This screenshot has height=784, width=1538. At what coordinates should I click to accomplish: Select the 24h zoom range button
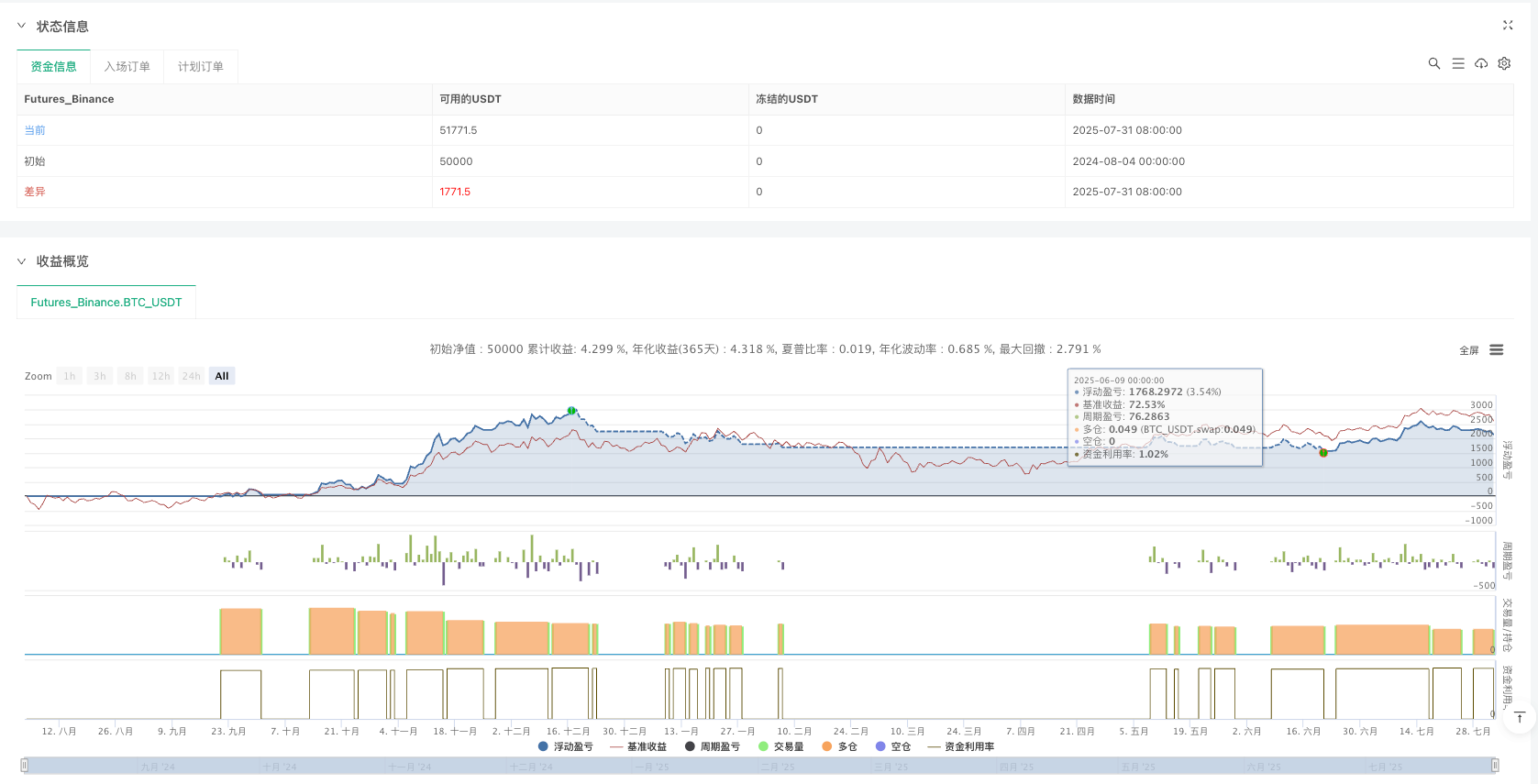point(191,376)
